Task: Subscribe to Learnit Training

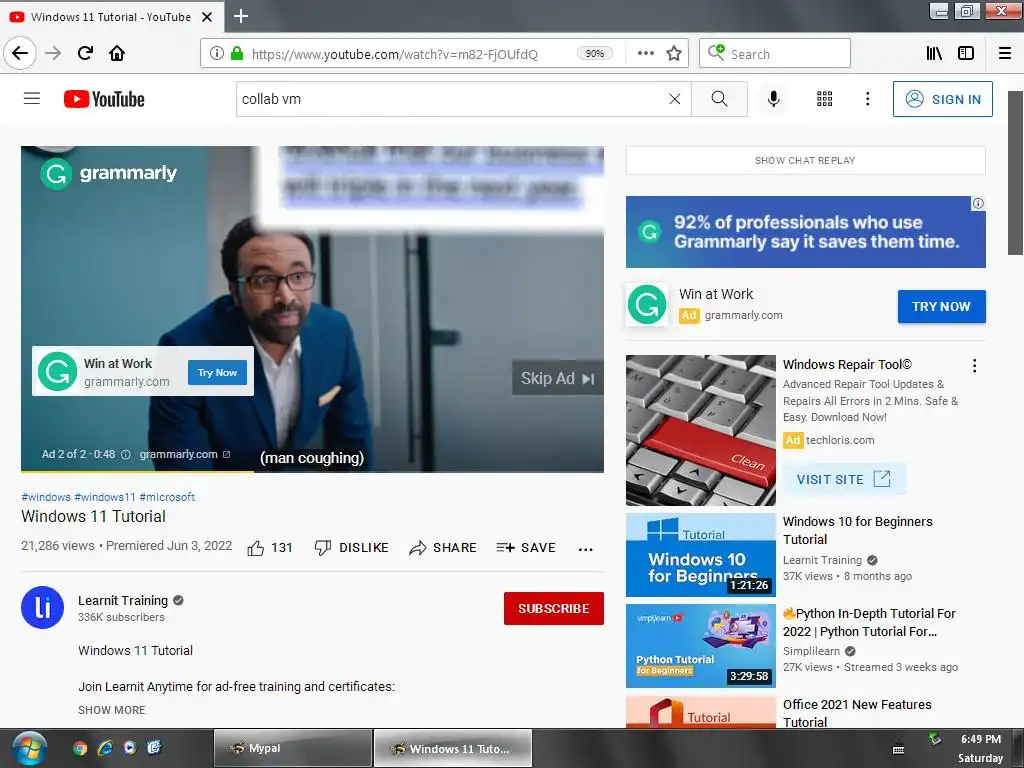Action: click(554, 609)
